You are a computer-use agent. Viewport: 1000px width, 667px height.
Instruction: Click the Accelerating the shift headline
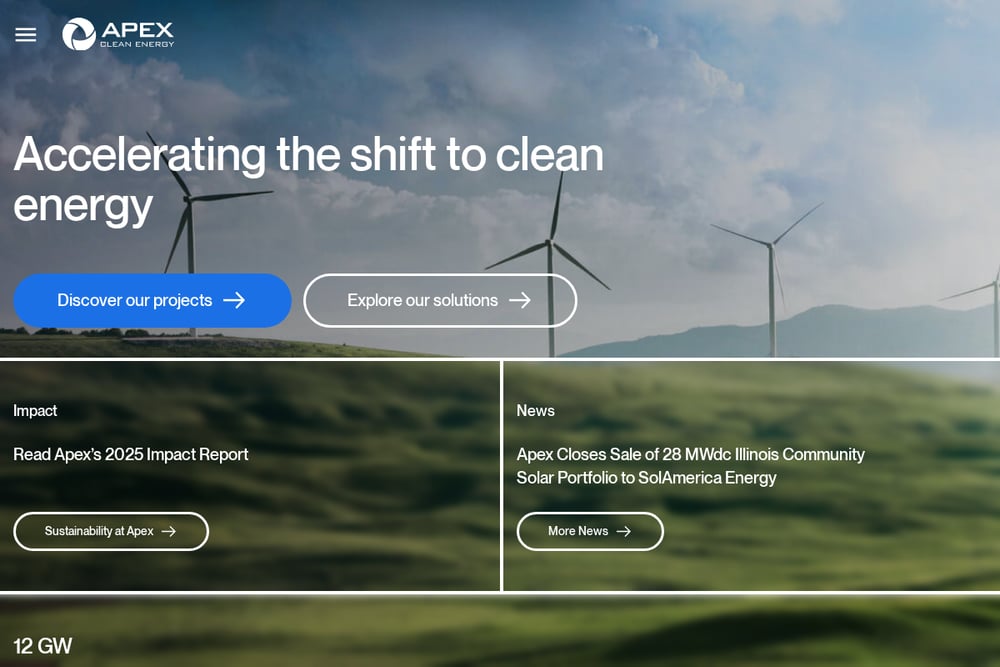[309, 180]
